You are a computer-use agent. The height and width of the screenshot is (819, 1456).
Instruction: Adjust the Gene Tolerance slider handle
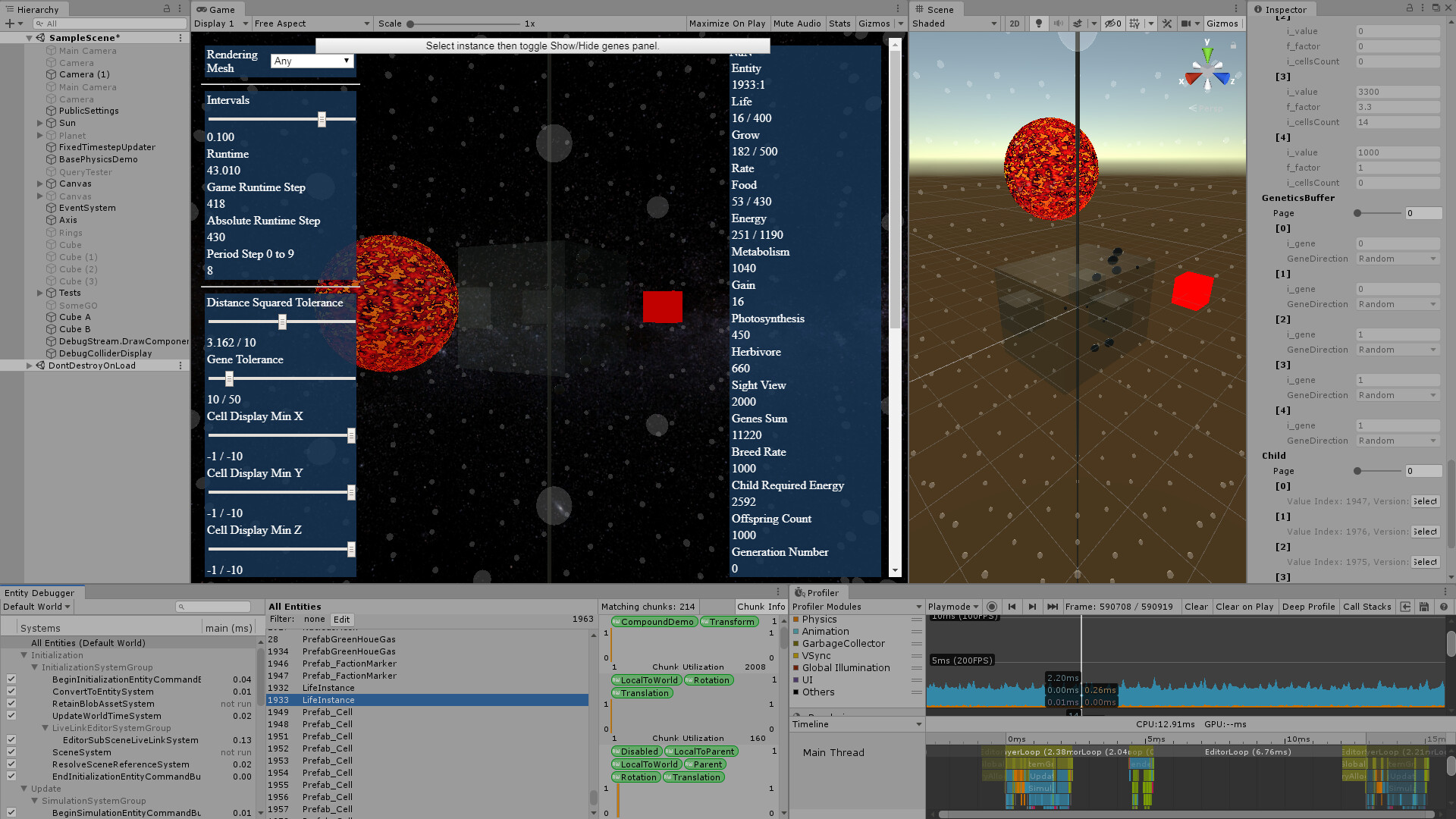[x=229, y=378]
